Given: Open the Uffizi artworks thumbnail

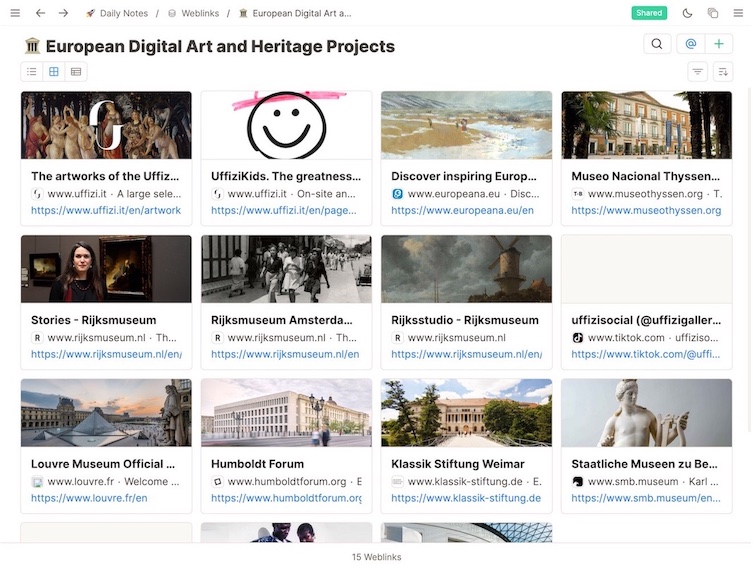Looking at the screenshot, I should point(106,125).
